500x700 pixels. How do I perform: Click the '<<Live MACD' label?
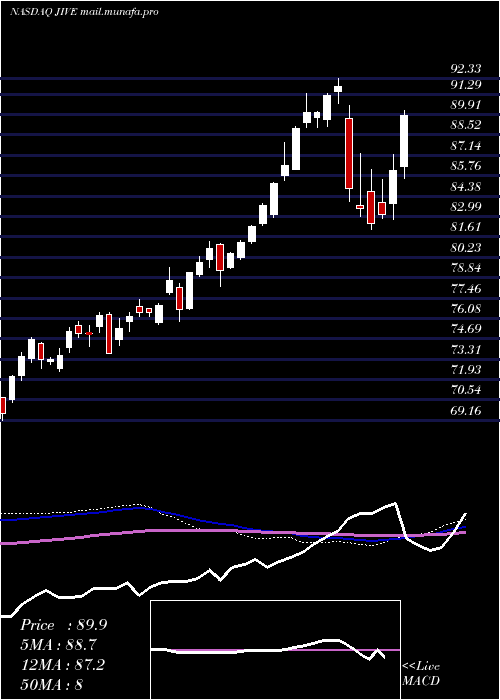coord(421,674)
